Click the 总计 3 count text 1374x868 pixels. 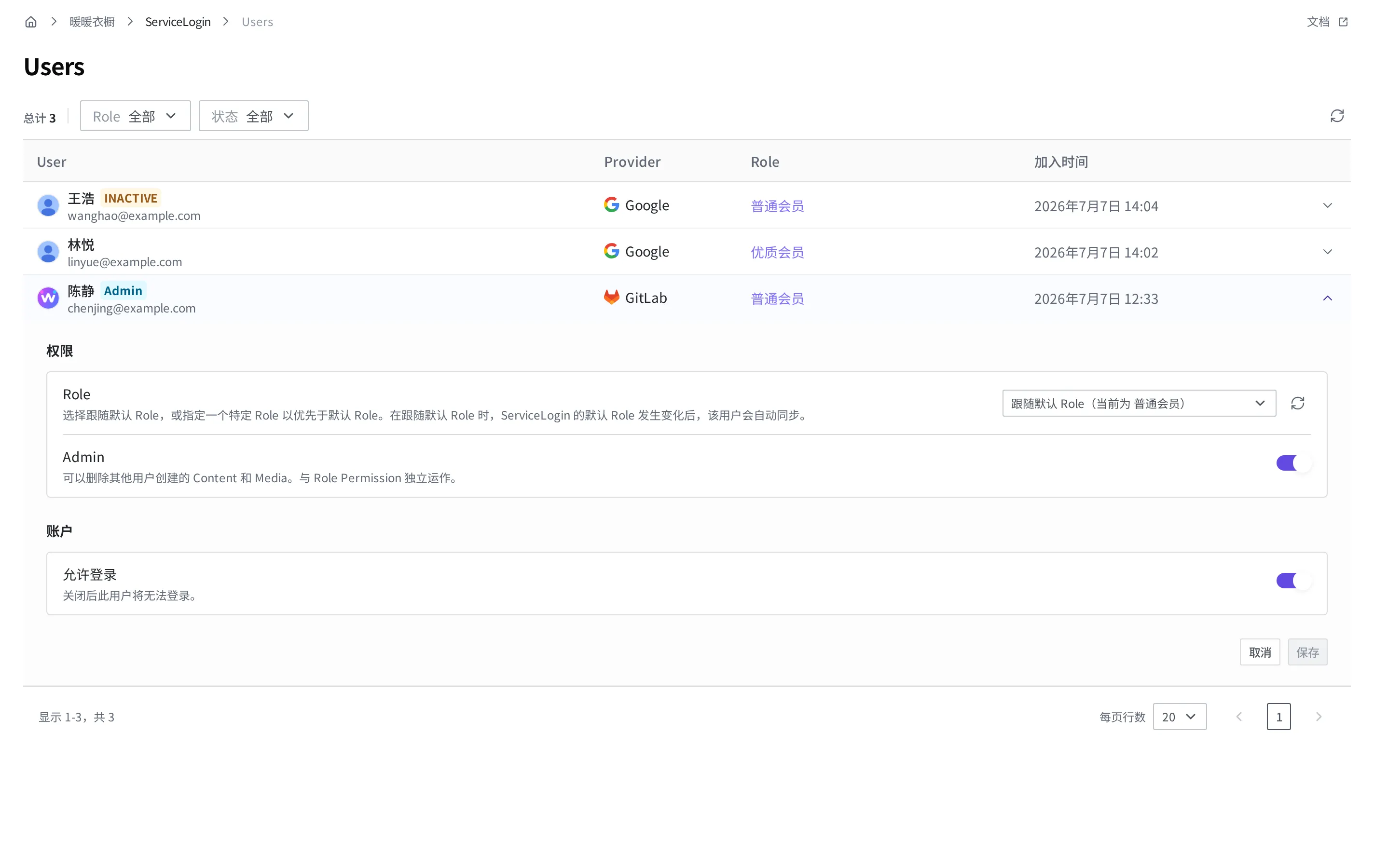pyautogui.click(x=40, y=118)
